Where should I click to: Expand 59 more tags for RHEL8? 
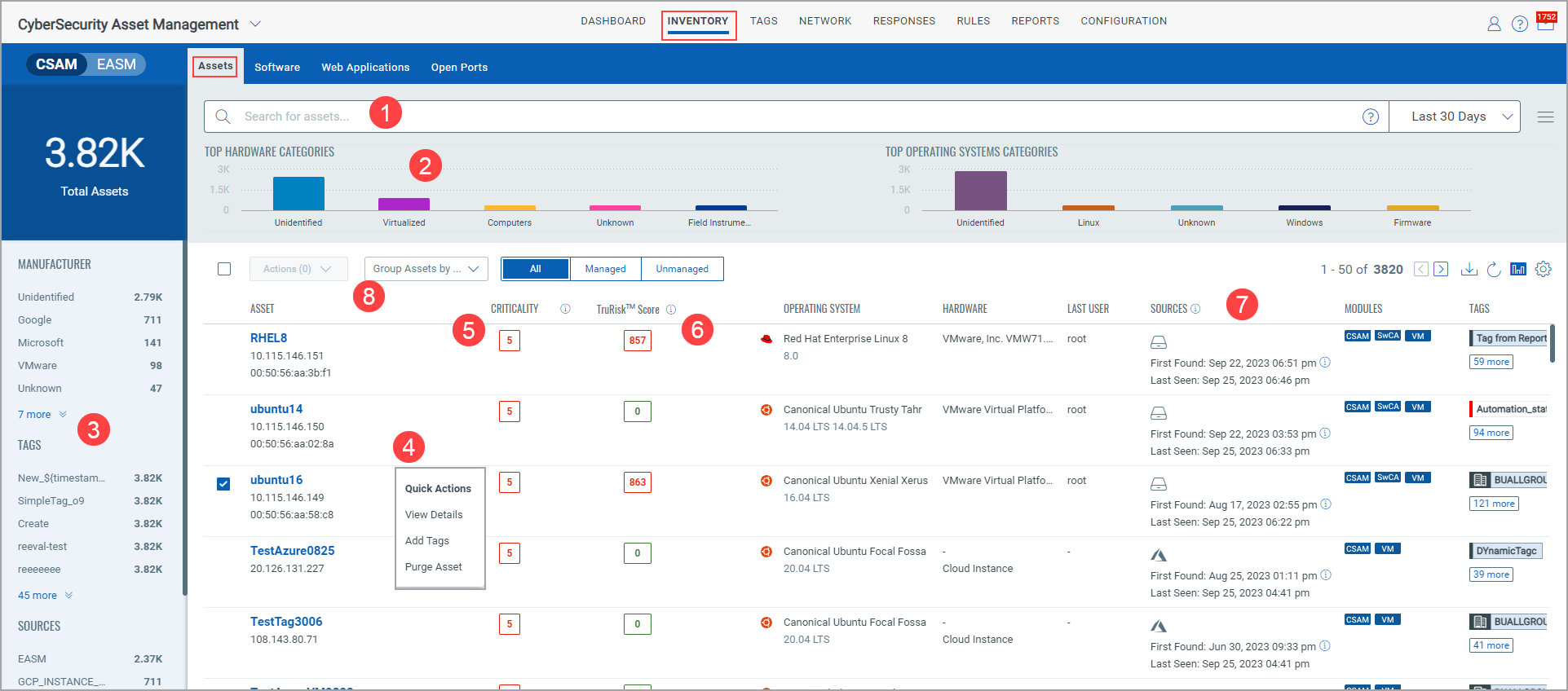pos(1491,362)
